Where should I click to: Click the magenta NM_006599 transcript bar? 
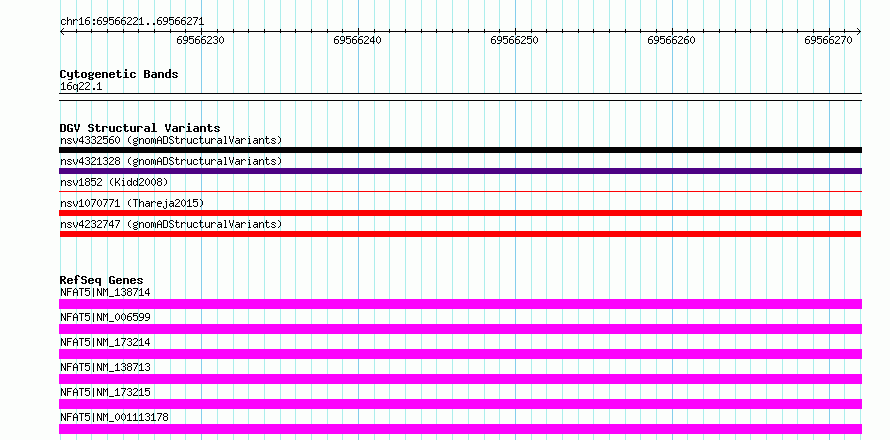(460, 329)
